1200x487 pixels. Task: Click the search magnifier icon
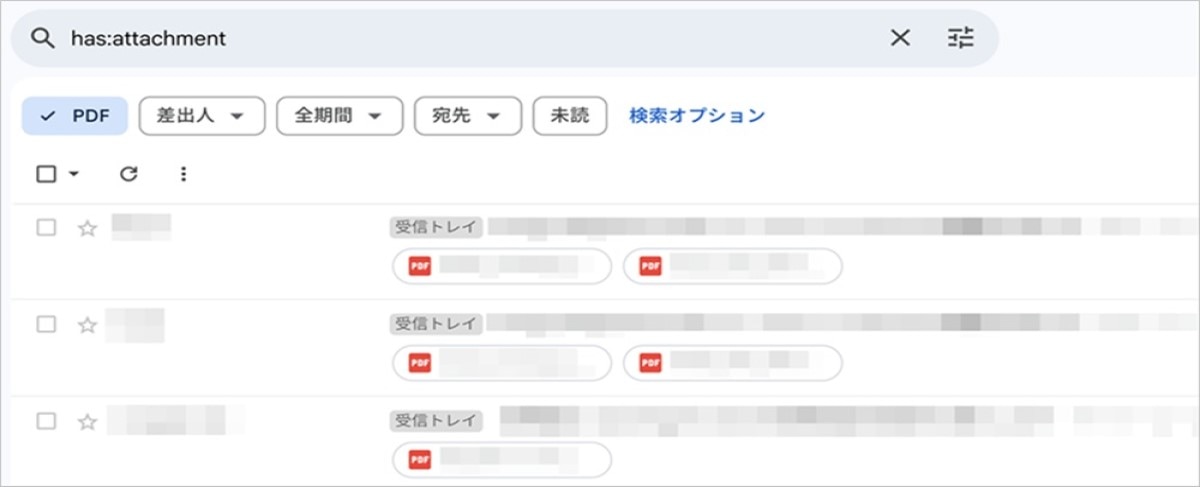[x=41, y=39]
